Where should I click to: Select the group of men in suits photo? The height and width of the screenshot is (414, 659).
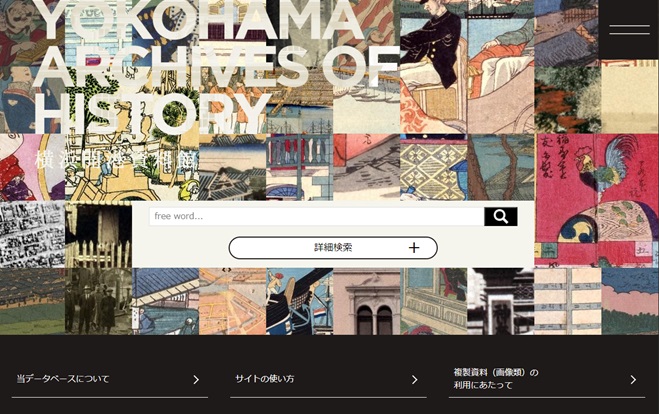[x=99, y=301]
